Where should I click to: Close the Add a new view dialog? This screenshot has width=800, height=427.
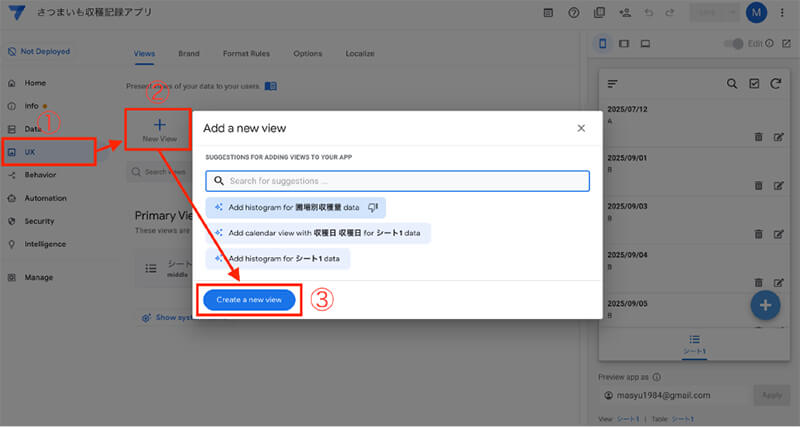point(581,128)
